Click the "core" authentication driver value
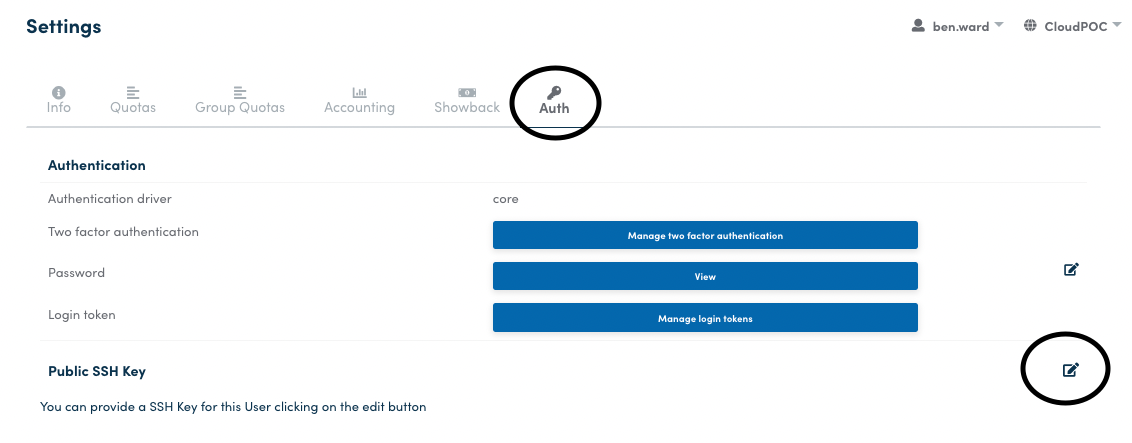 (x=506, y=198)
